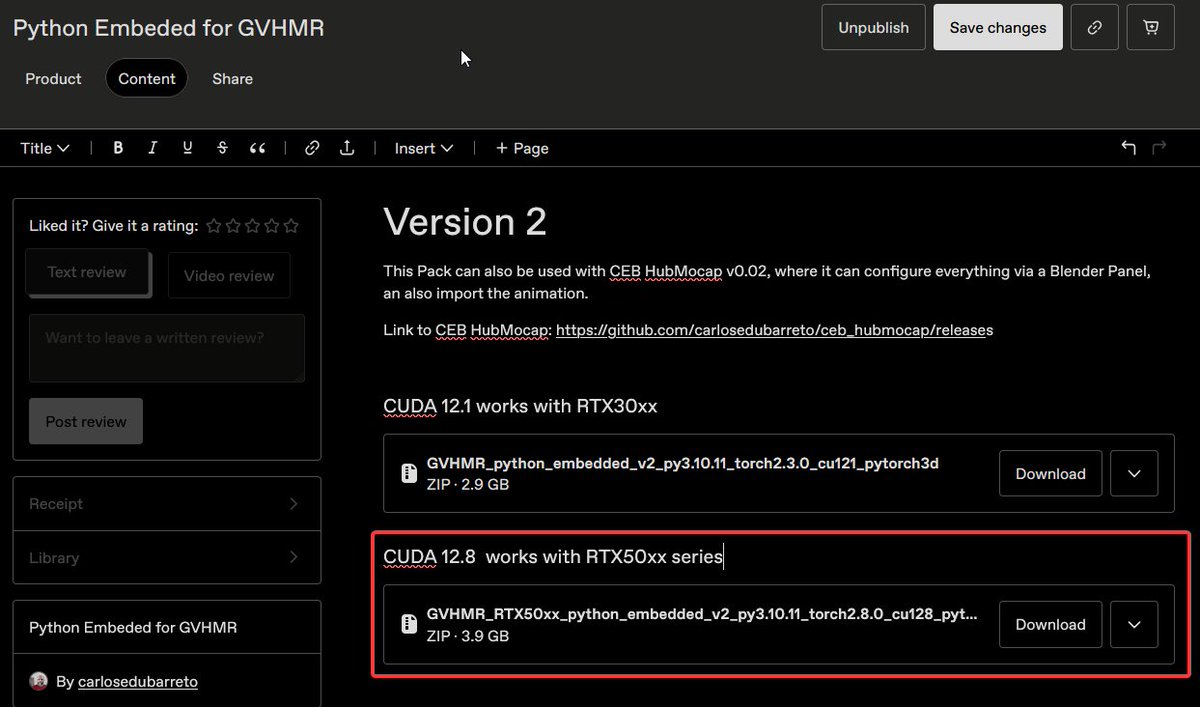Switch to the Product tab
The width and height of the screenshot is (1200, 707).
(53, 79)
